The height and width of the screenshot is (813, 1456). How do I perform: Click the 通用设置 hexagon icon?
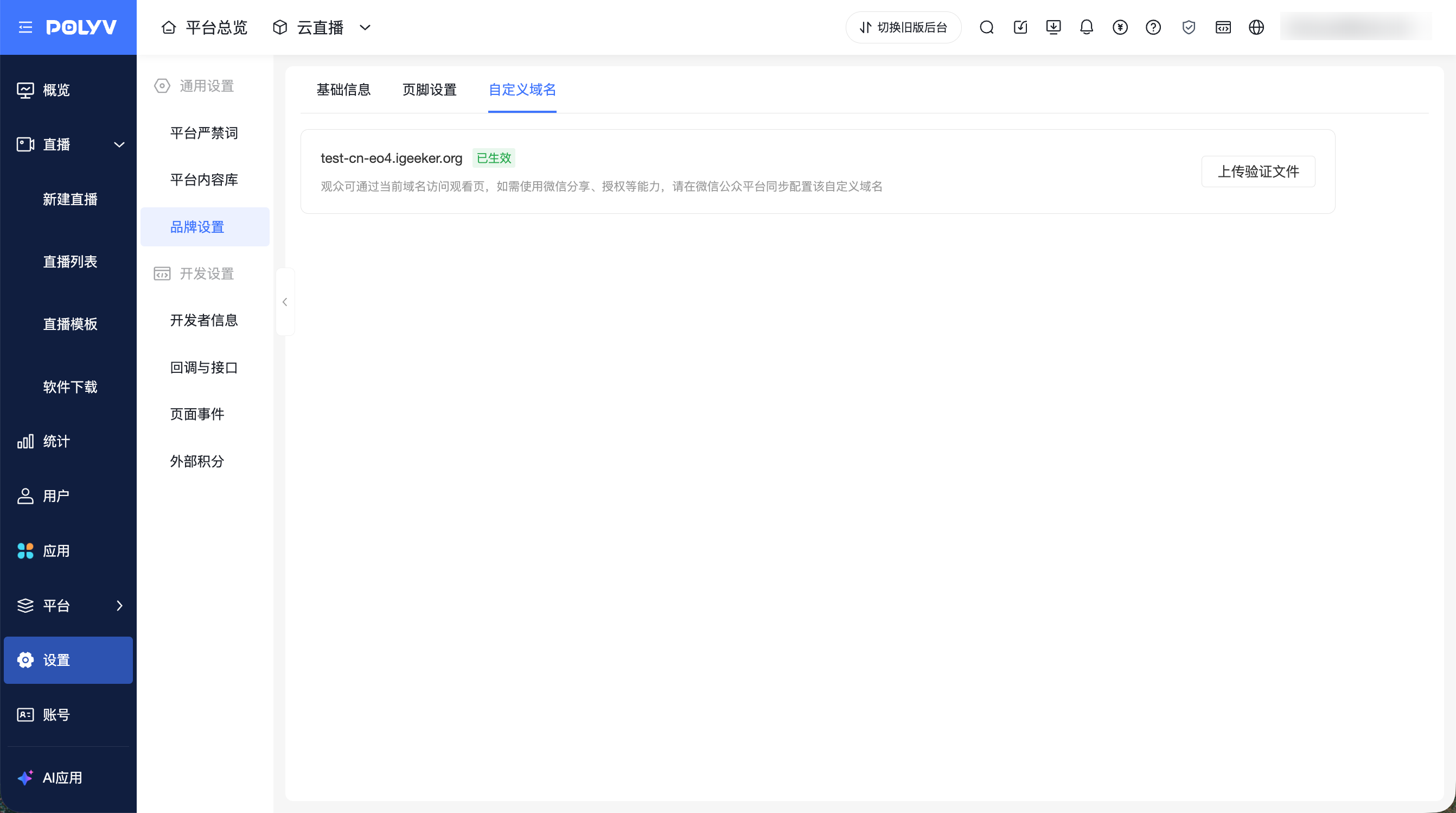coord(162,86)
